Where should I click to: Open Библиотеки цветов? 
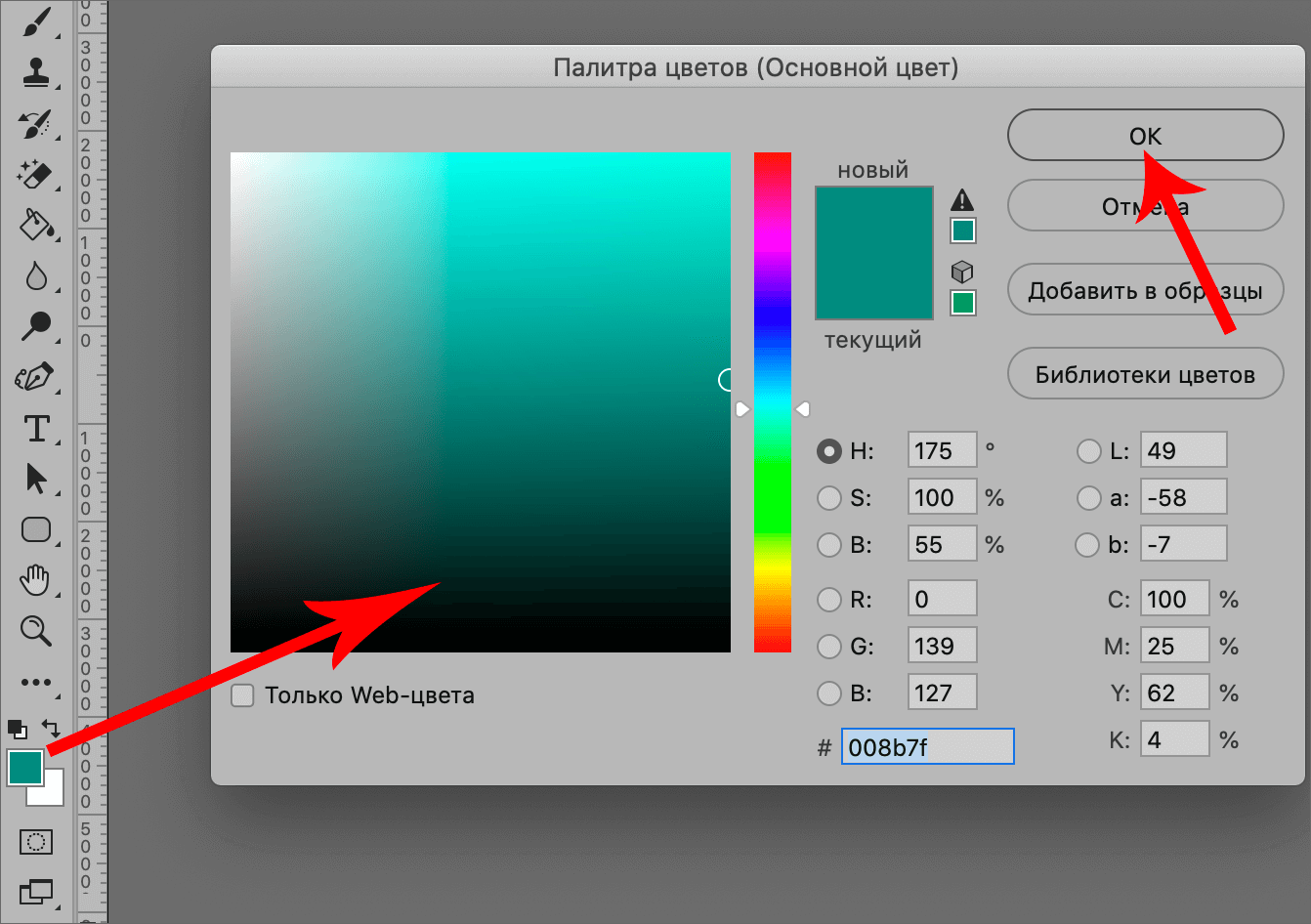[x=1145, y=374]
